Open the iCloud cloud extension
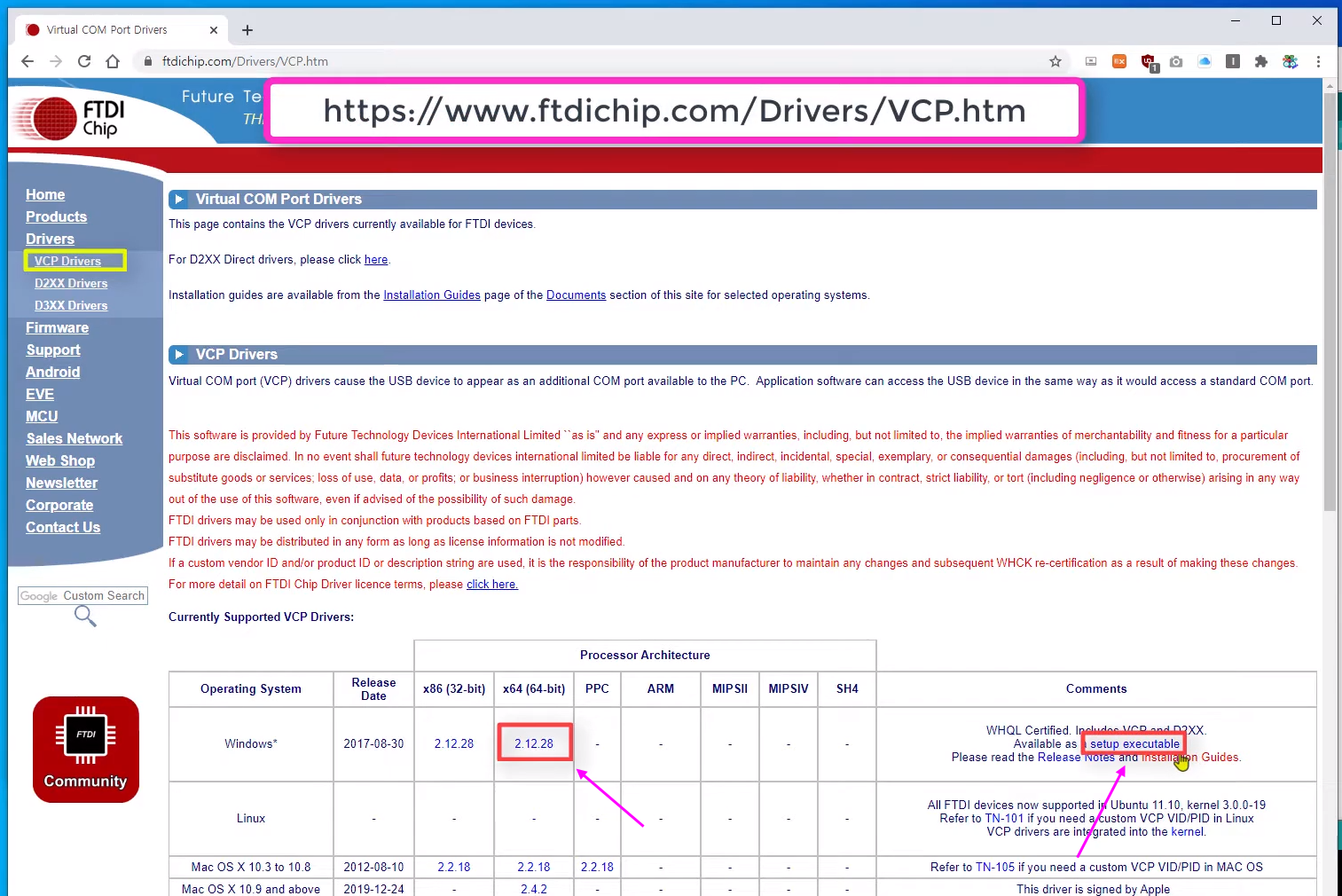 pos(1205,61)
